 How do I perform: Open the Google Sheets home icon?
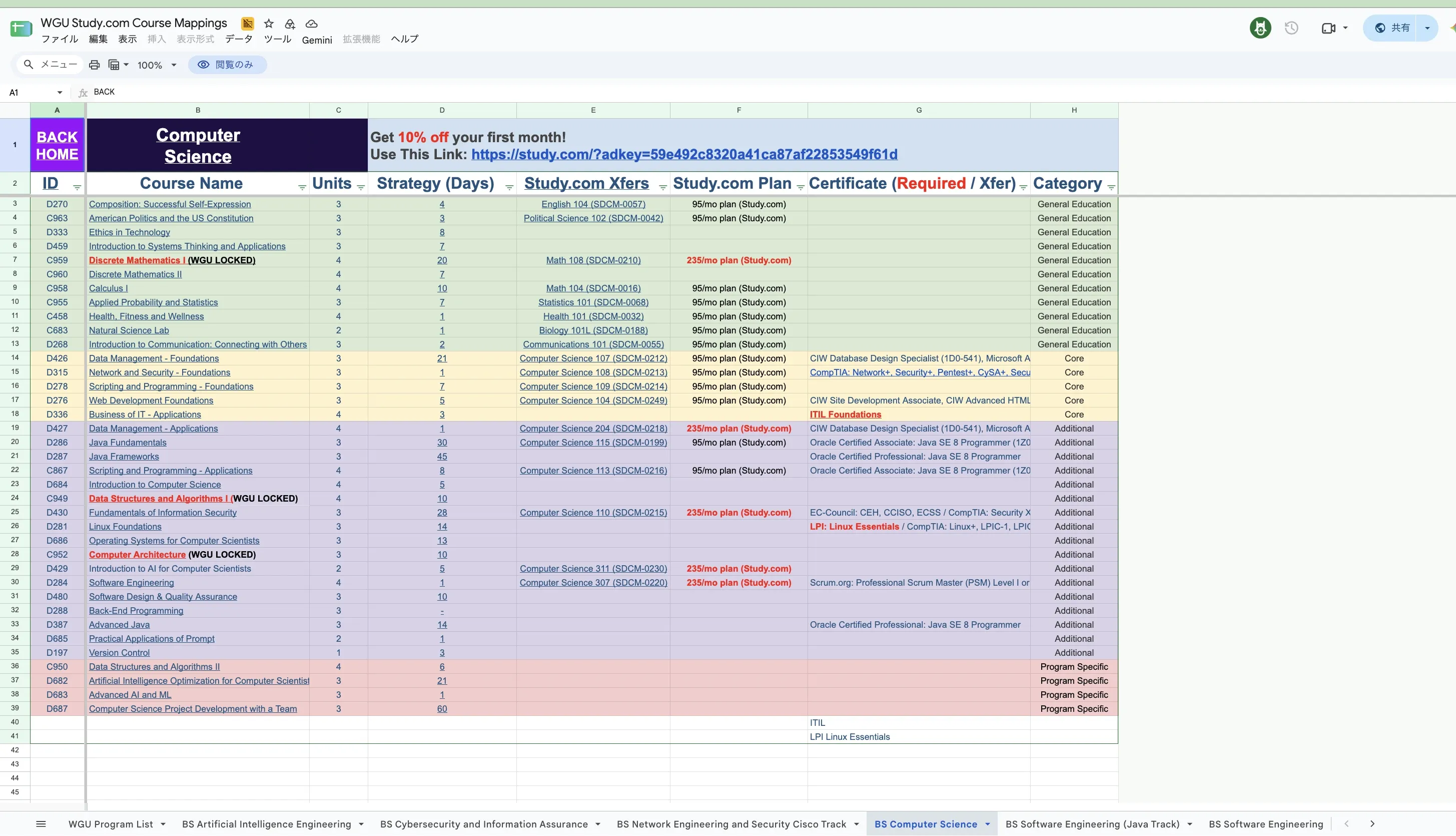[21, 28]
